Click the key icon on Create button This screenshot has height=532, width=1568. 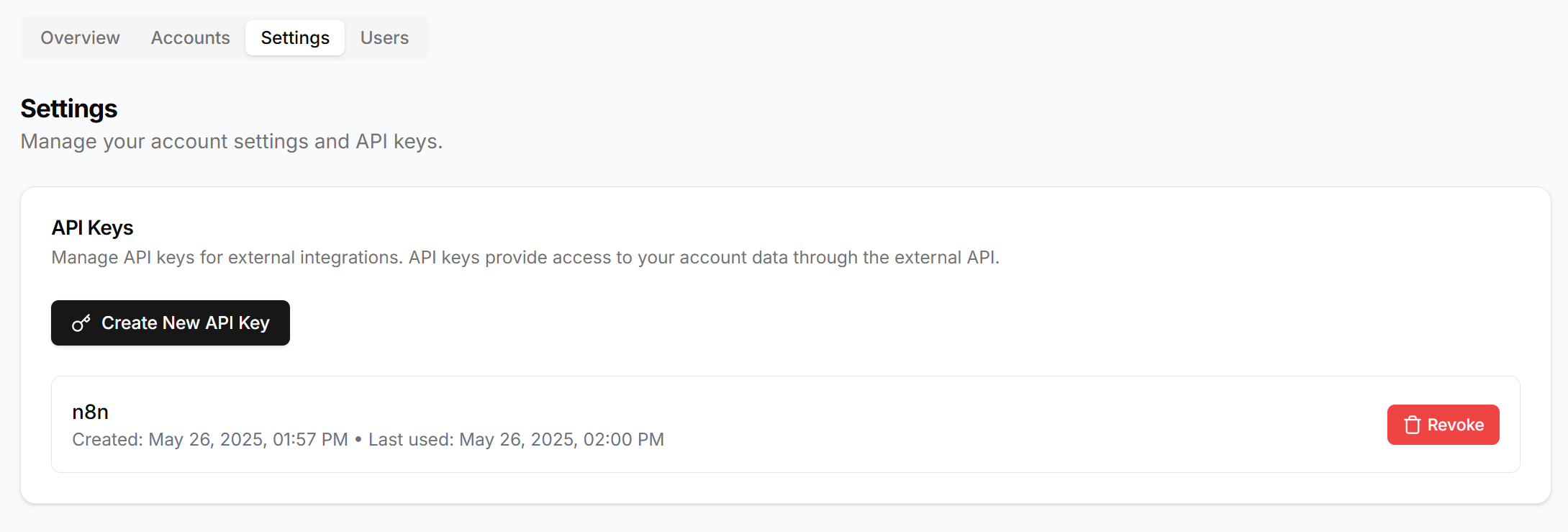pyautogui.click(x=81, y=323)
